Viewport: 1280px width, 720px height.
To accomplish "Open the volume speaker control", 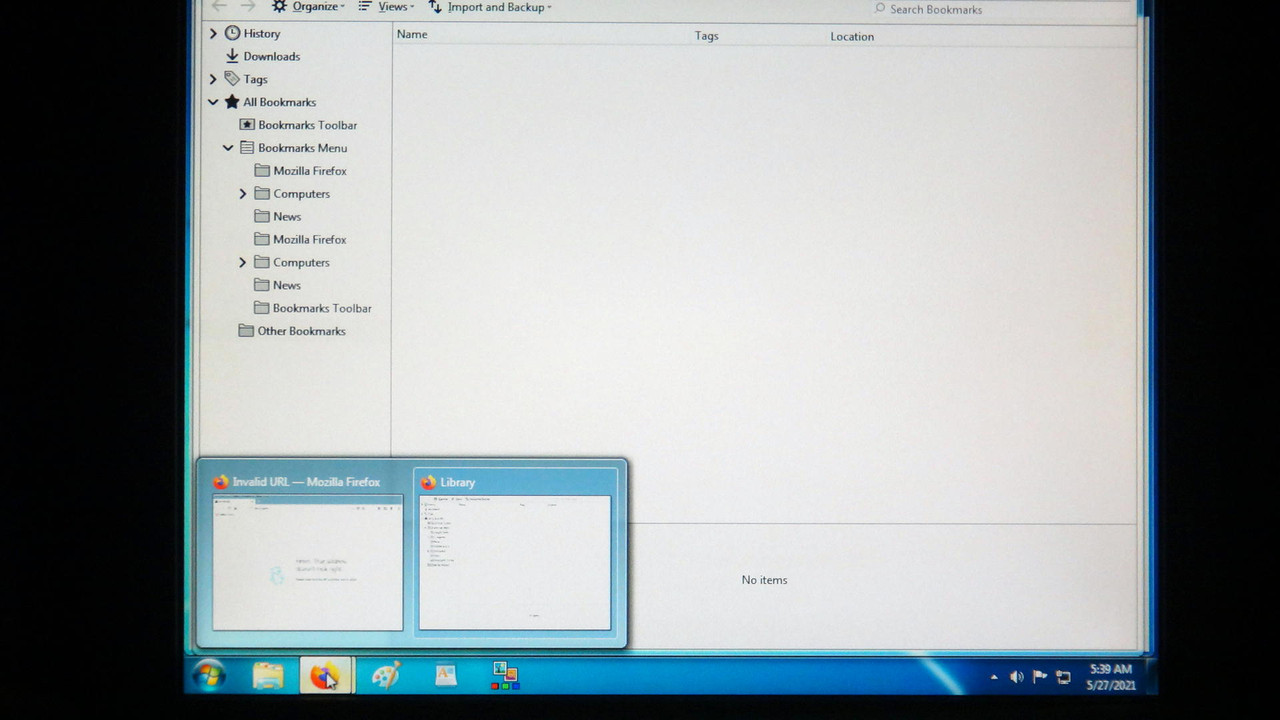I will coord(1016,677).
